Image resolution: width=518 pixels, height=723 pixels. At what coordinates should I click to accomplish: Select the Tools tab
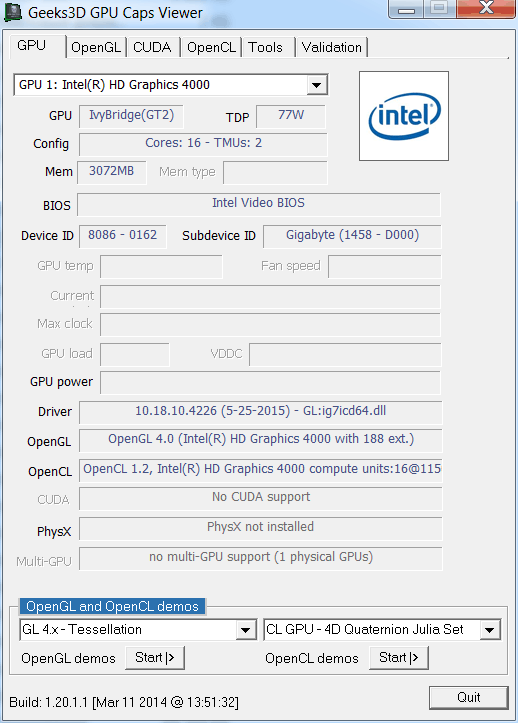pyautogui.click(x=266, y=47)
